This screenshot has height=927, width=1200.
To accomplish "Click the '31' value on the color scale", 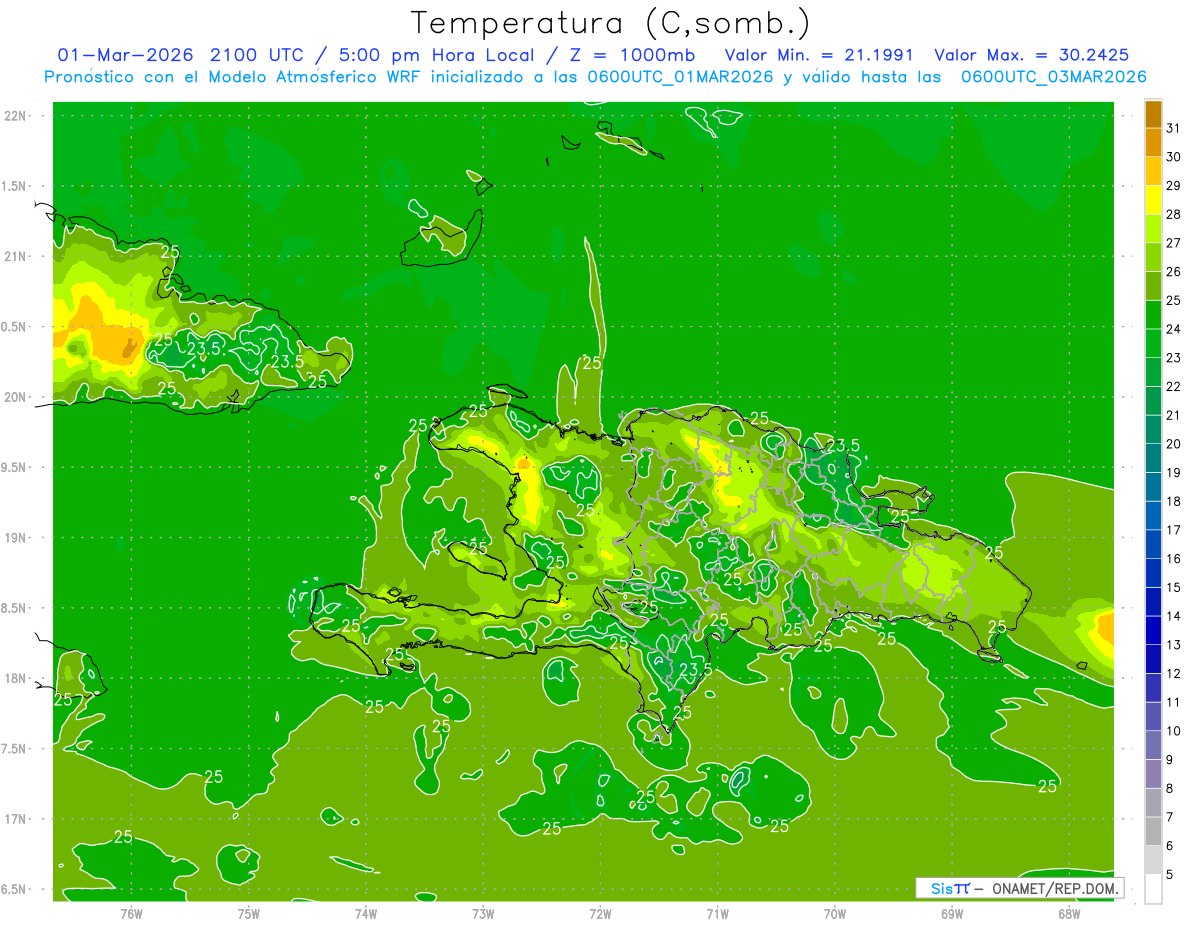I will [x=1174, y=128].
